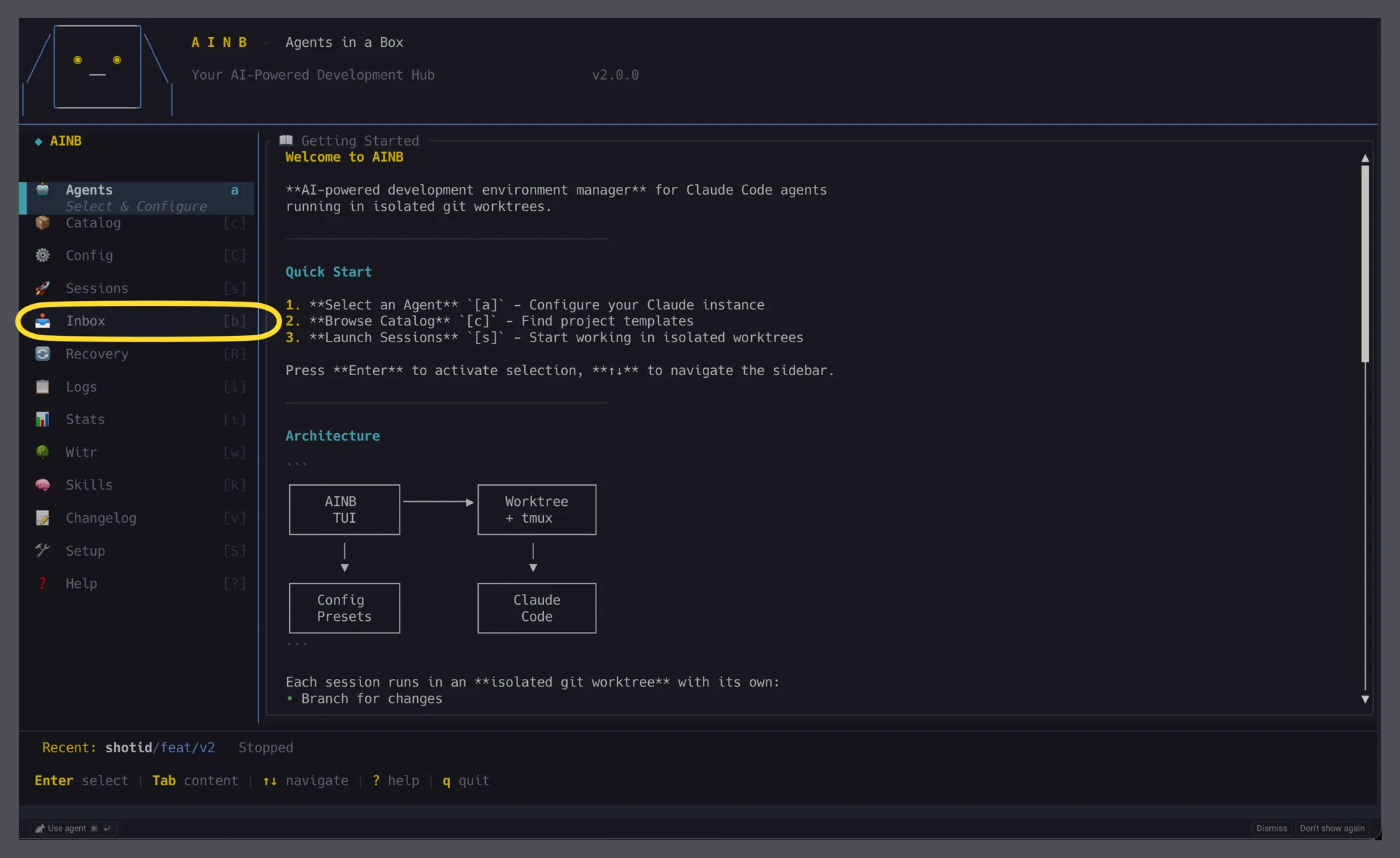Click the 'AINB TUI' diagram box

pyautogui.click(x=344, y=509)
